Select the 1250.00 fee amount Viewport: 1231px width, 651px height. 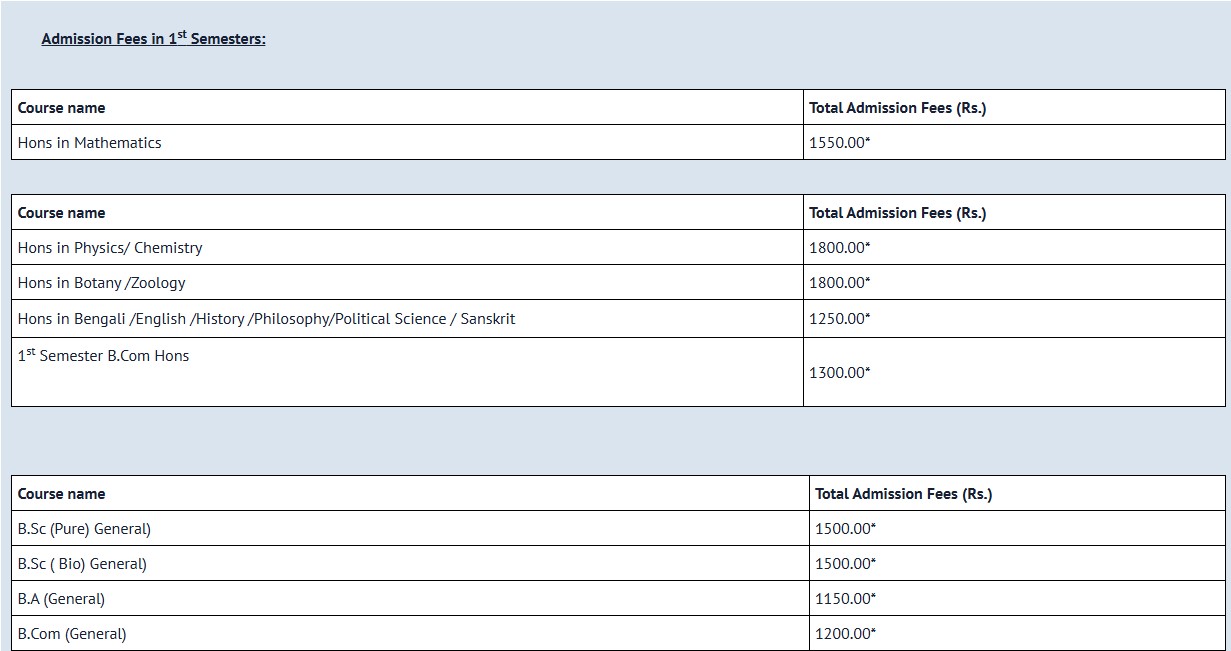pyautogui.click(x=839, y=319)
